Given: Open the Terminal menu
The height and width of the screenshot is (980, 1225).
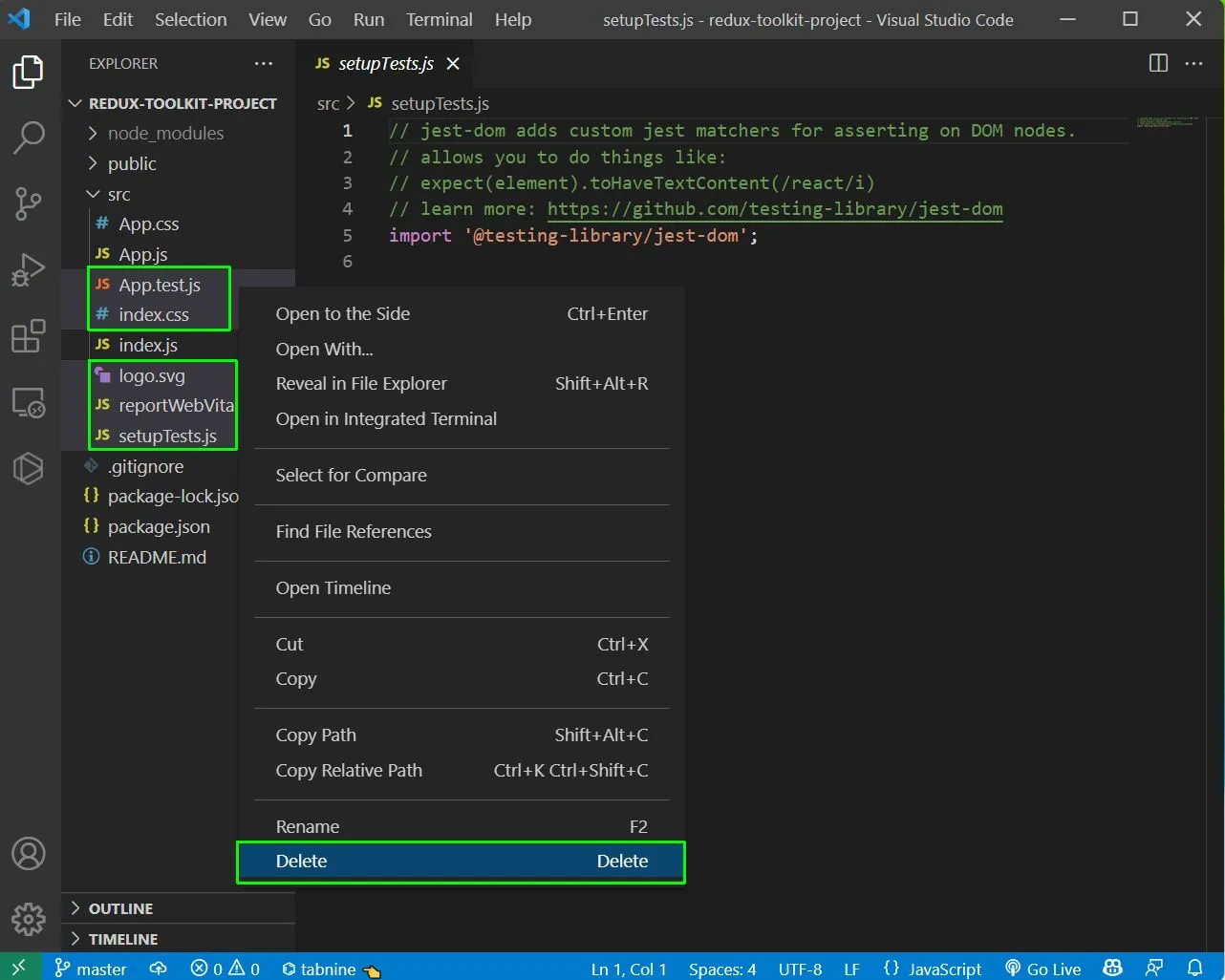Looking at the screenshot, I should click(x=439, y=19).
